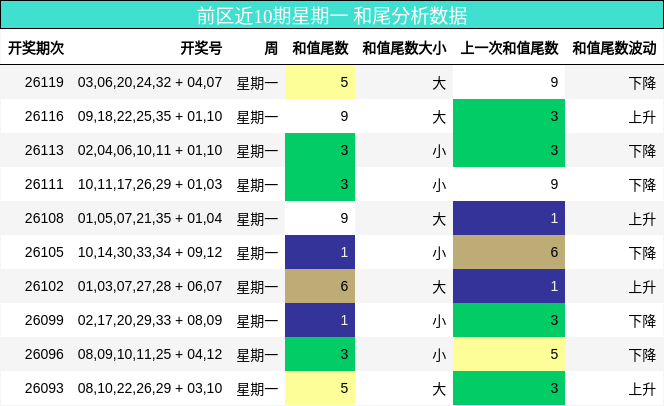Click draw period 26111

(44, 184)
